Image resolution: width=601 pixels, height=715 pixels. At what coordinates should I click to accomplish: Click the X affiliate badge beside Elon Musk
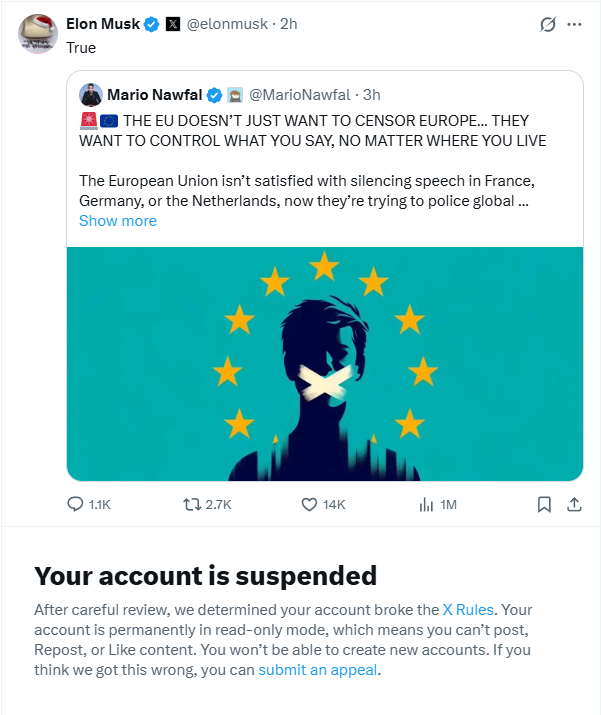click(x=172, y=24)
